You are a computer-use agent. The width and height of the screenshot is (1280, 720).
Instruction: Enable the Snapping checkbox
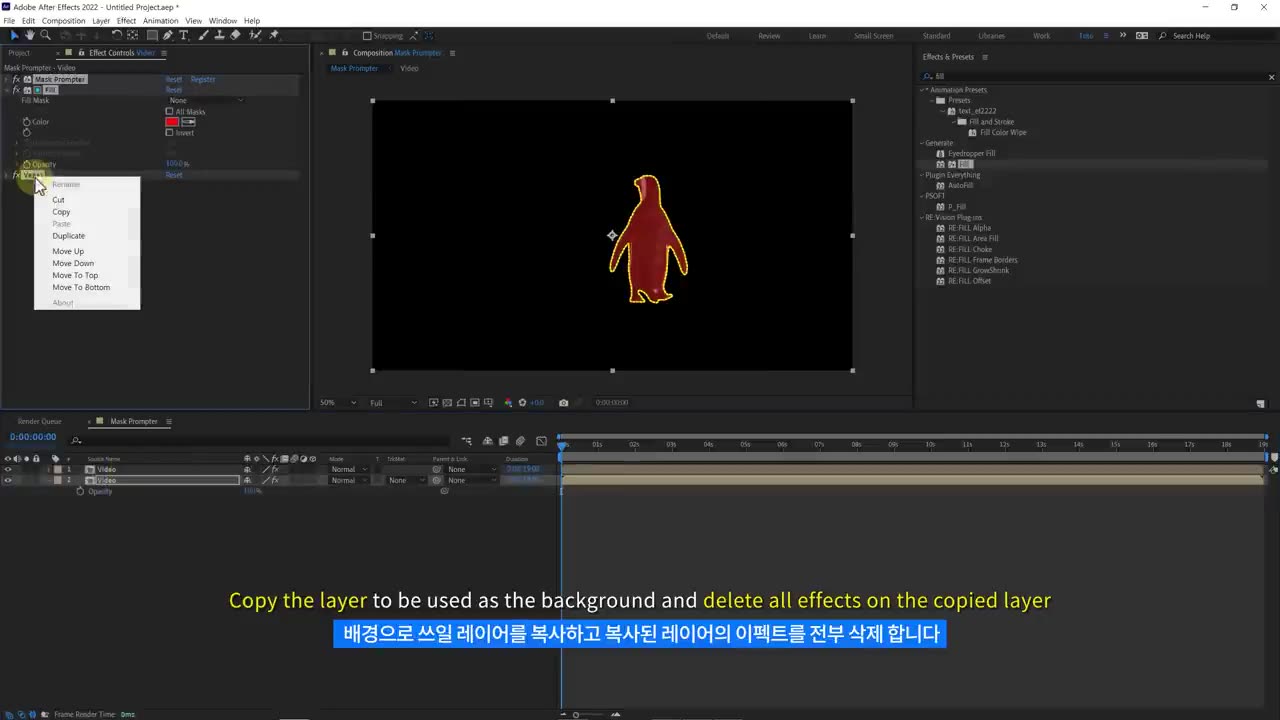tap(367, 36)
